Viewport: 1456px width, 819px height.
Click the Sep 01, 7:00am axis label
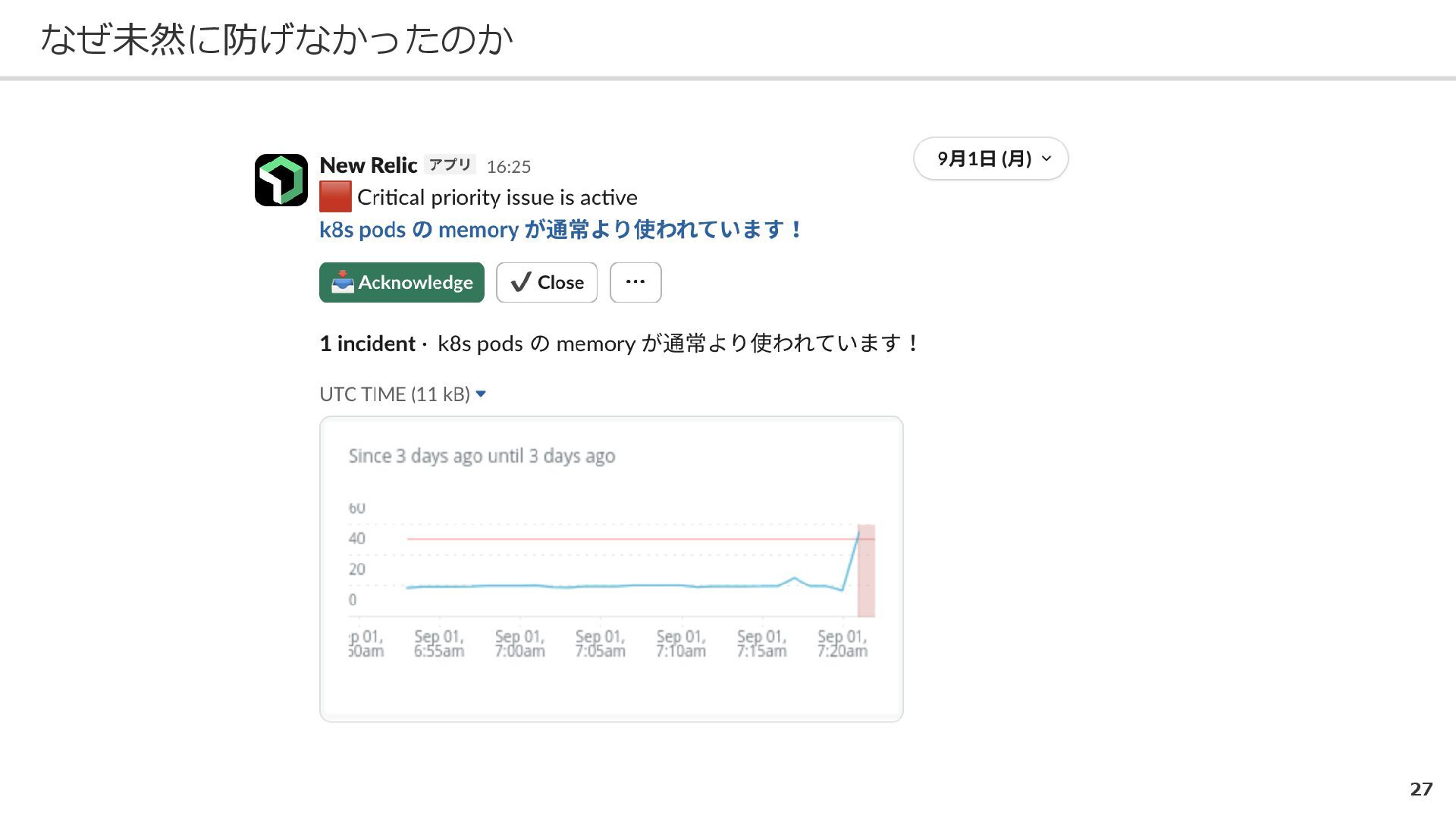click(520, 644)
